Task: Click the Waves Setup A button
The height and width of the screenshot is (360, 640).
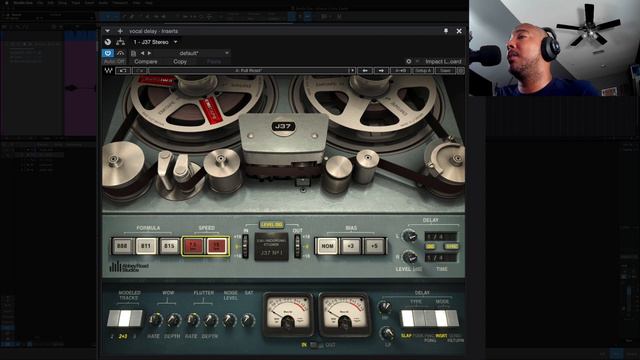Action: [x=423, y=71]
